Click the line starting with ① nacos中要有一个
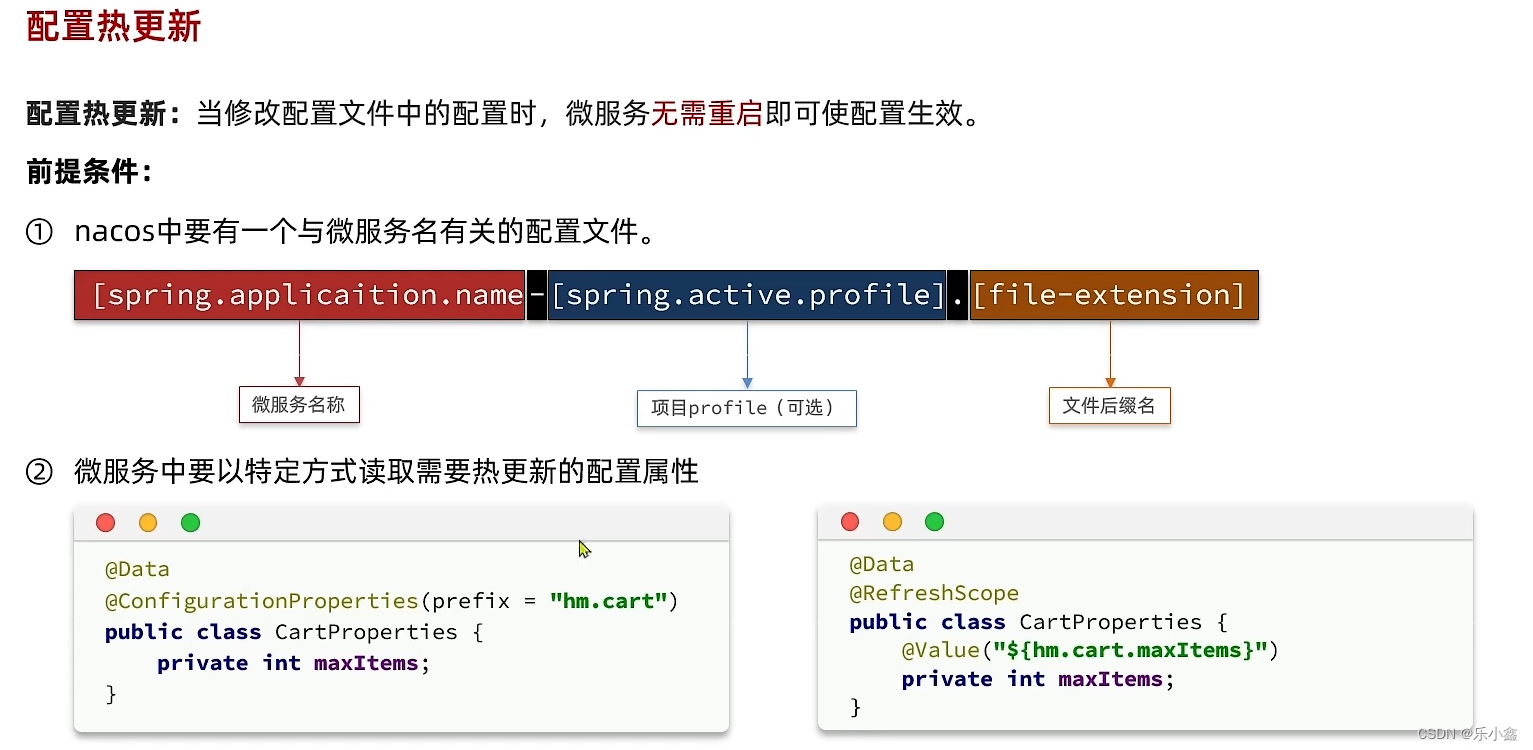The height and width of the screenshot is (750, 1533). point(342,233)
